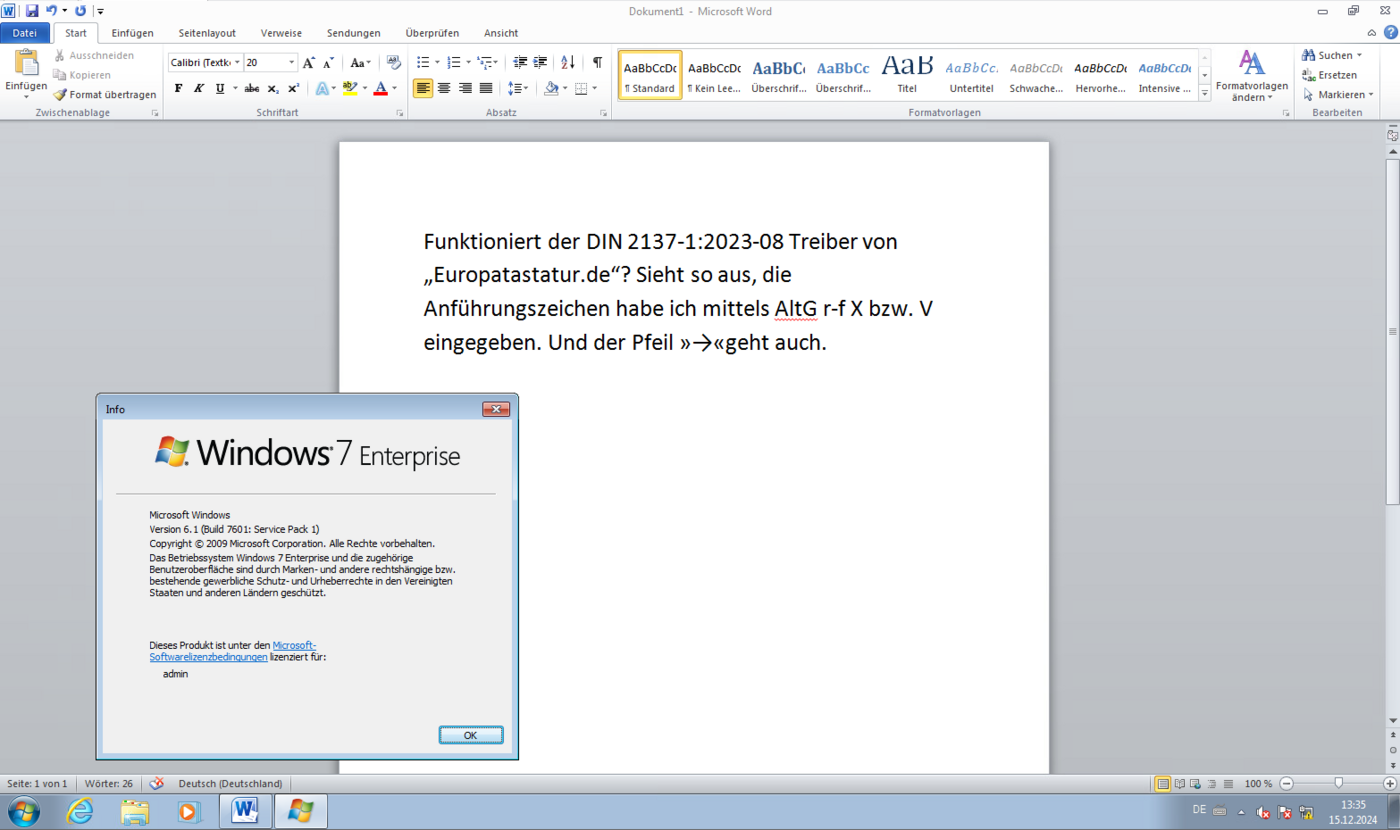
Task: Open Internet Explorer from taskbar
Action: (80, 811)
